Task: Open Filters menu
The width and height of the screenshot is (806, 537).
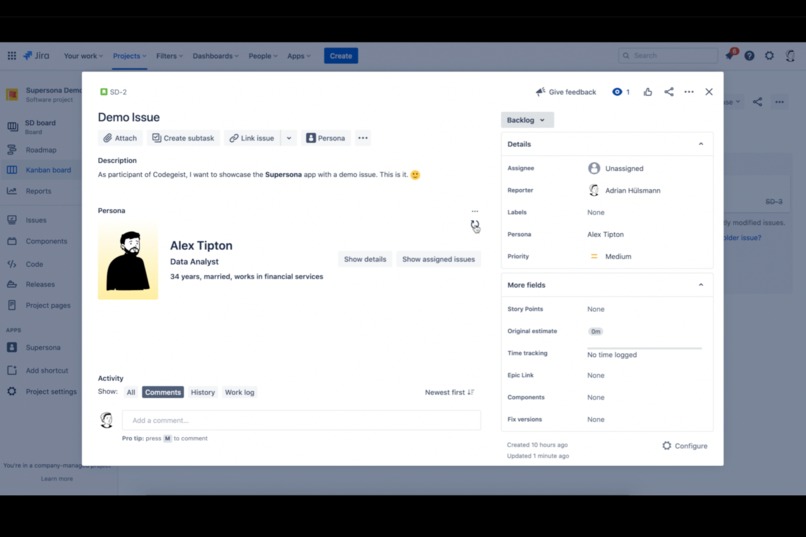Action: click(169, 55)
